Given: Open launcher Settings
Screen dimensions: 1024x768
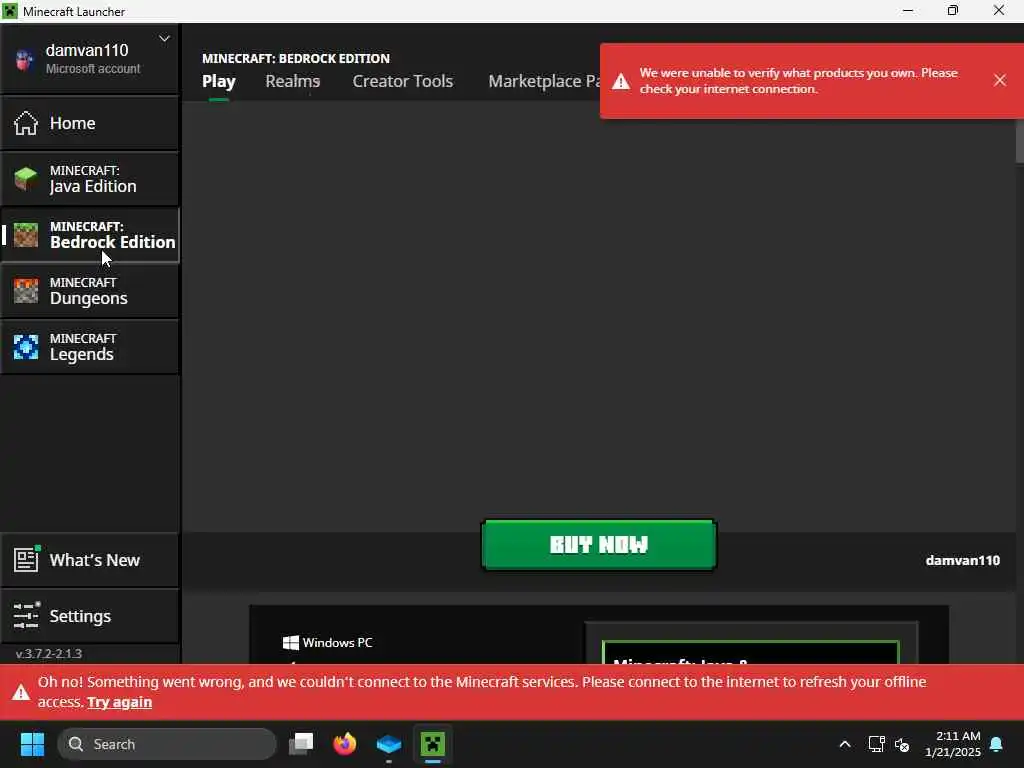Looking at the screenshot, I should point(89,616).
